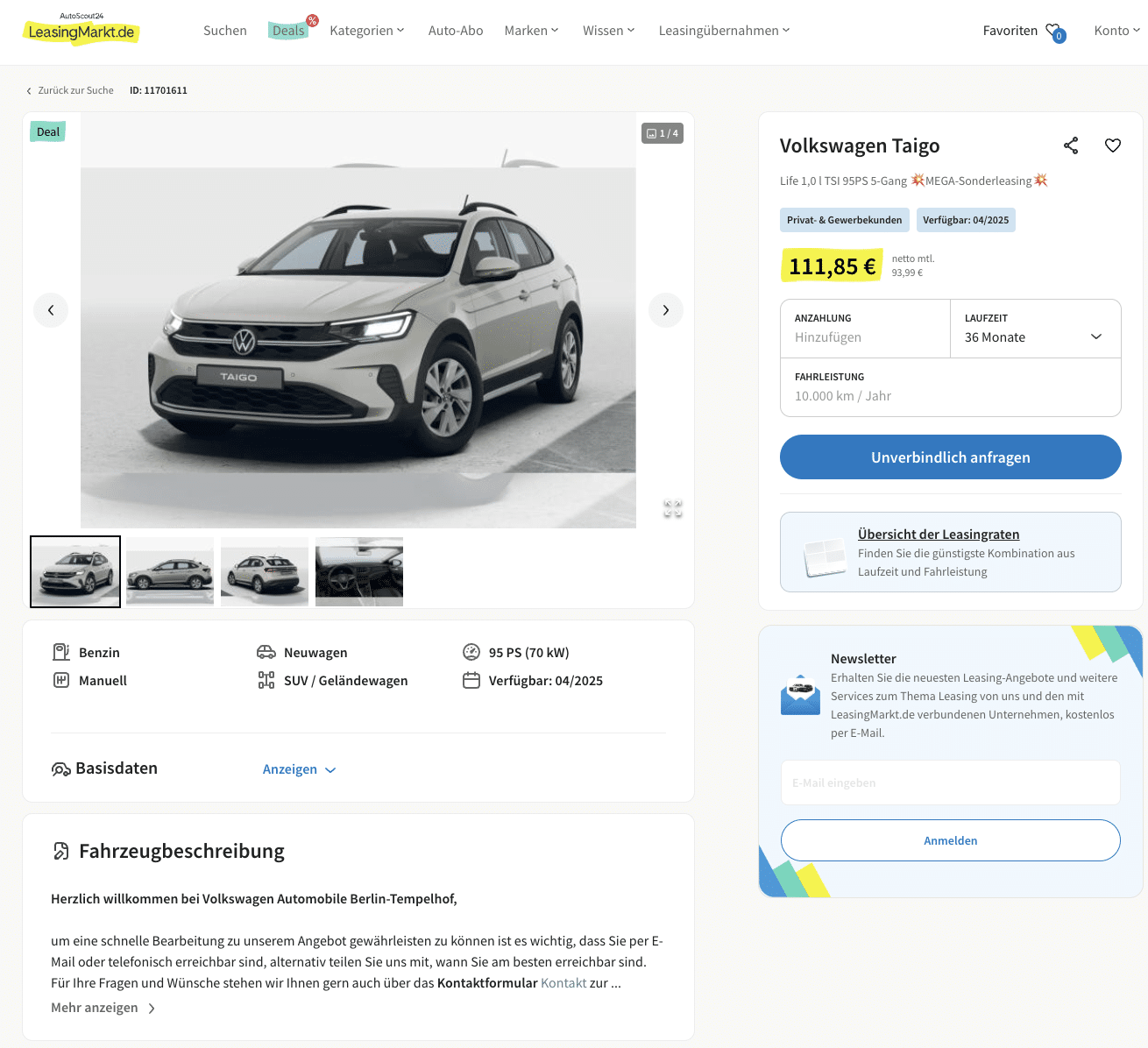Open the Kontakt link in description
Screen dimensions: 1148x1048
563,983
